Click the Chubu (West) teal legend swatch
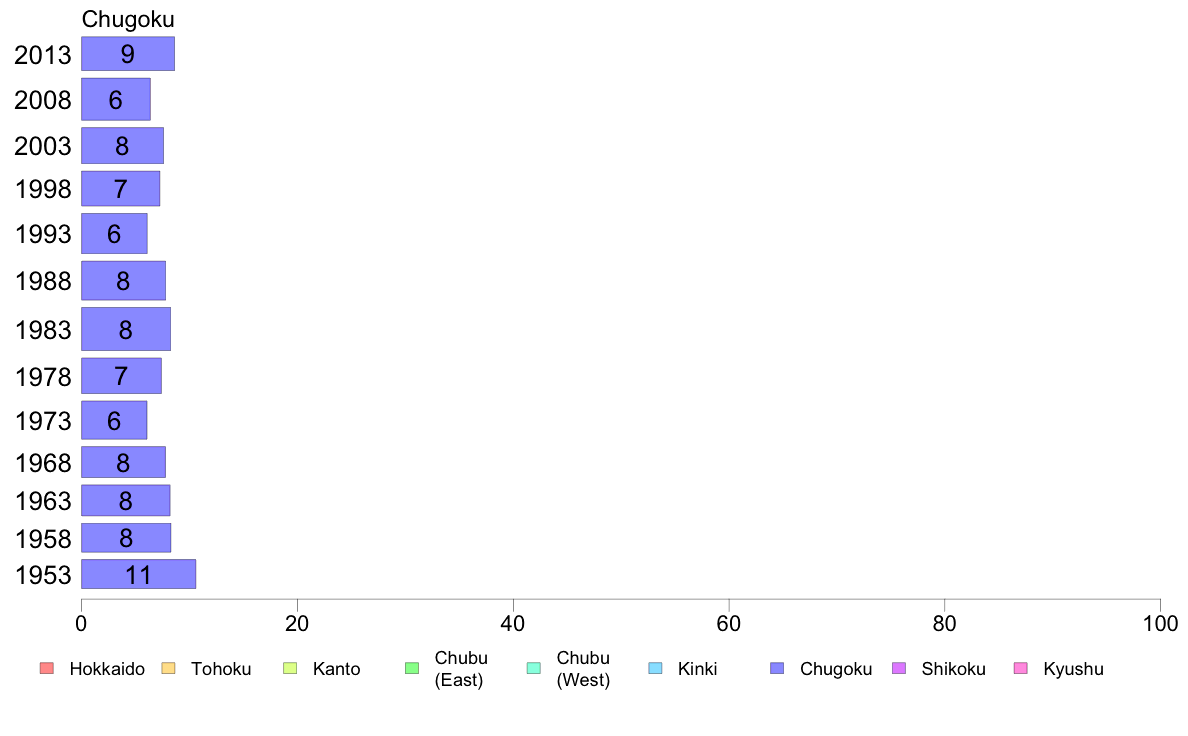Image resolution: width=1188 pixels, height=736 pixels. tap(533, 668)
